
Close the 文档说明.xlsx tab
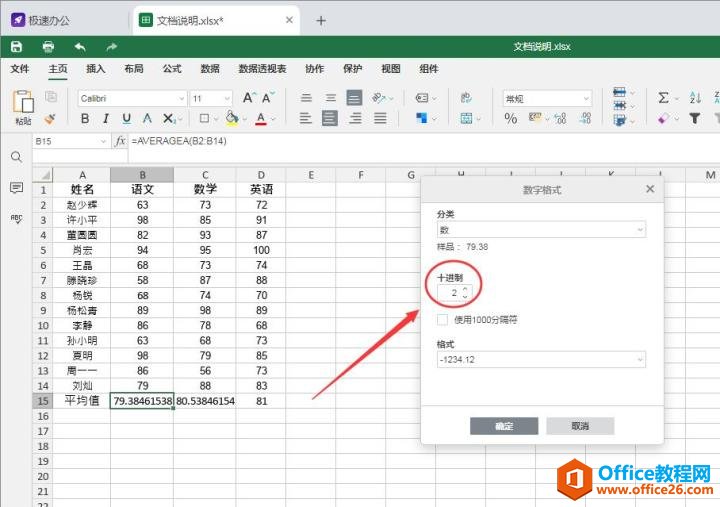(x=289, y=20)
